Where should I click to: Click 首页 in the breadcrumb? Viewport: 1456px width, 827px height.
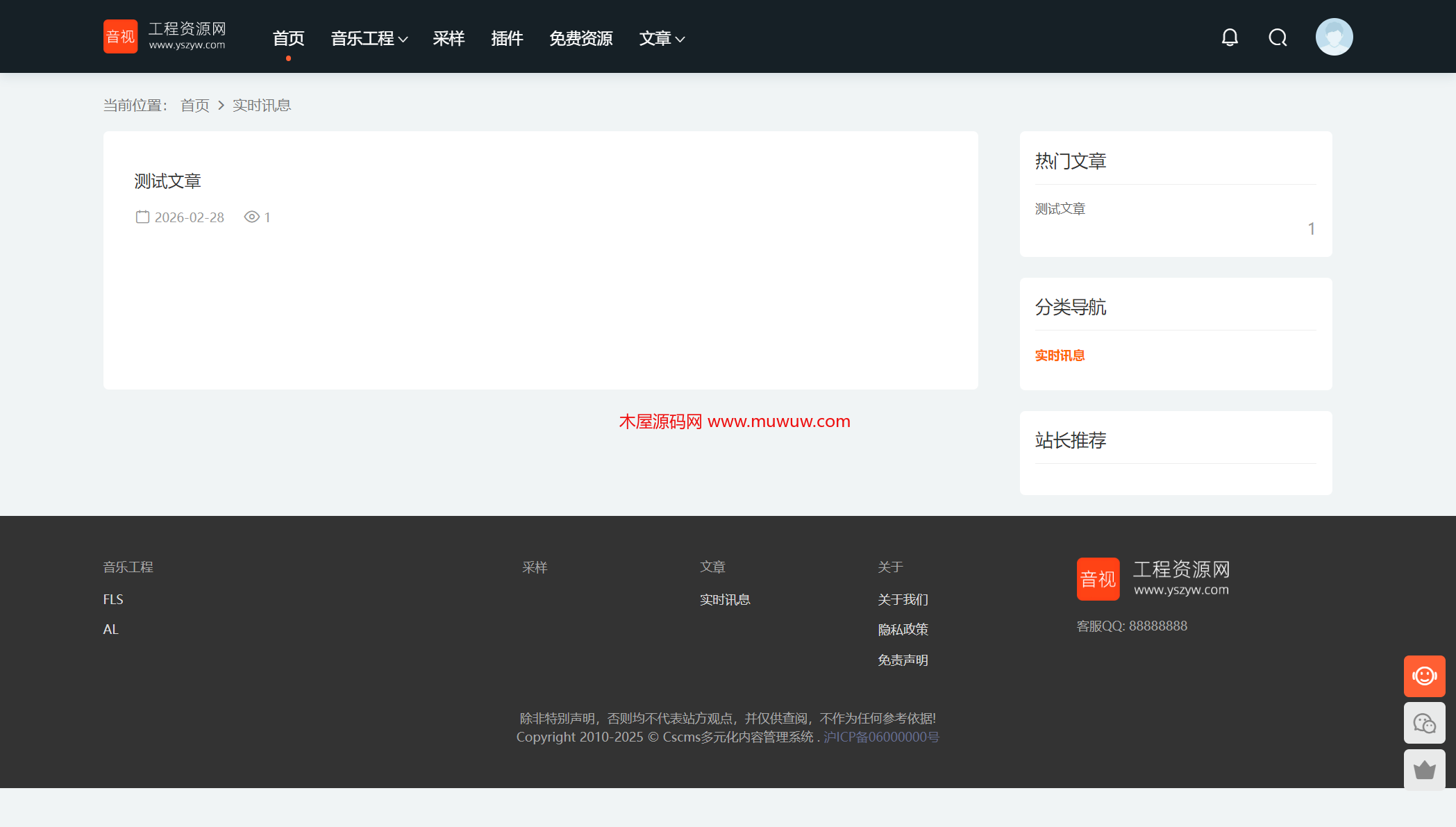pyautogui.click(x=194, y=106)
